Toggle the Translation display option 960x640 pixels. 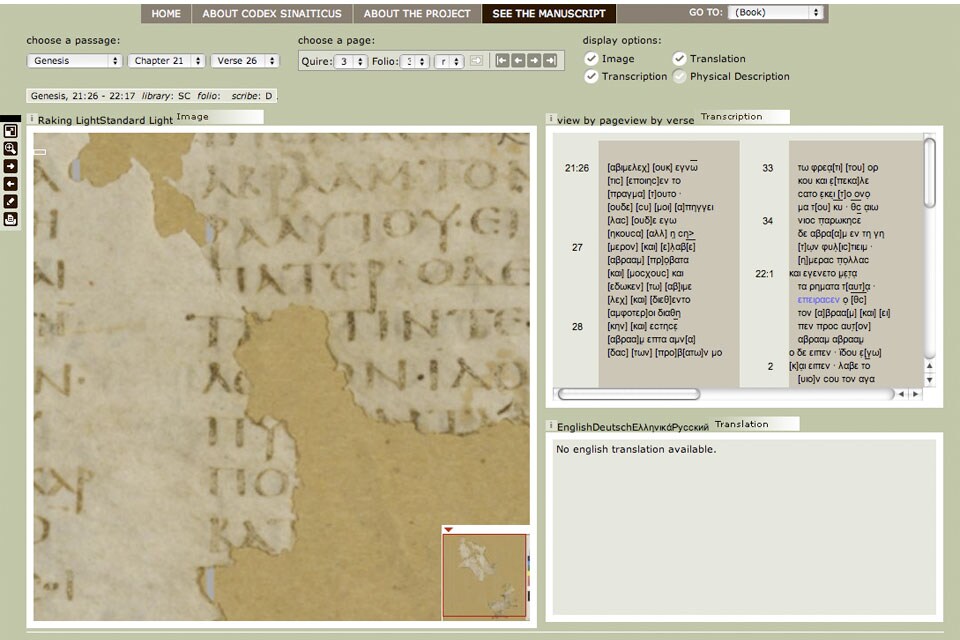679,59
